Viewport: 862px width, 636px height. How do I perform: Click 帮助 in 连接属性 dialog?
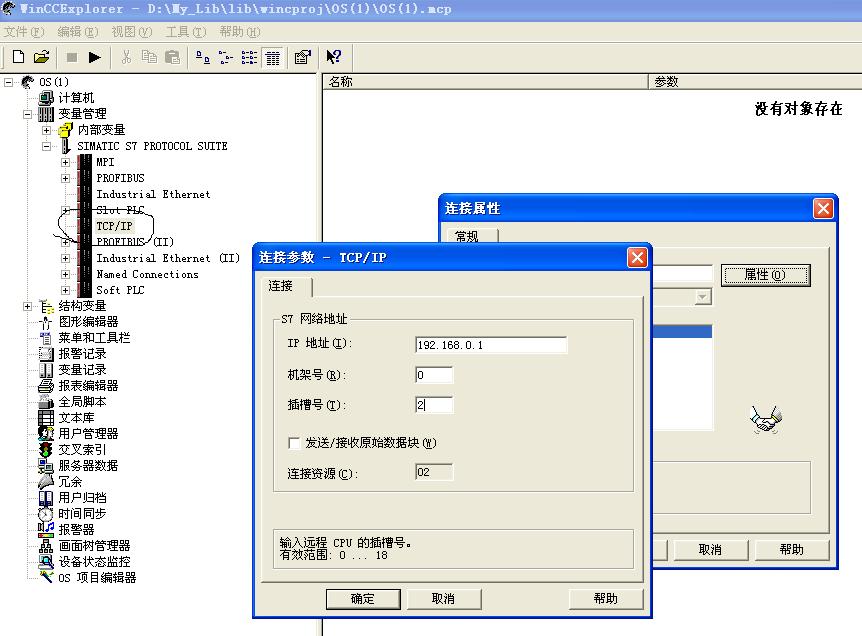(x=792, y=549)
